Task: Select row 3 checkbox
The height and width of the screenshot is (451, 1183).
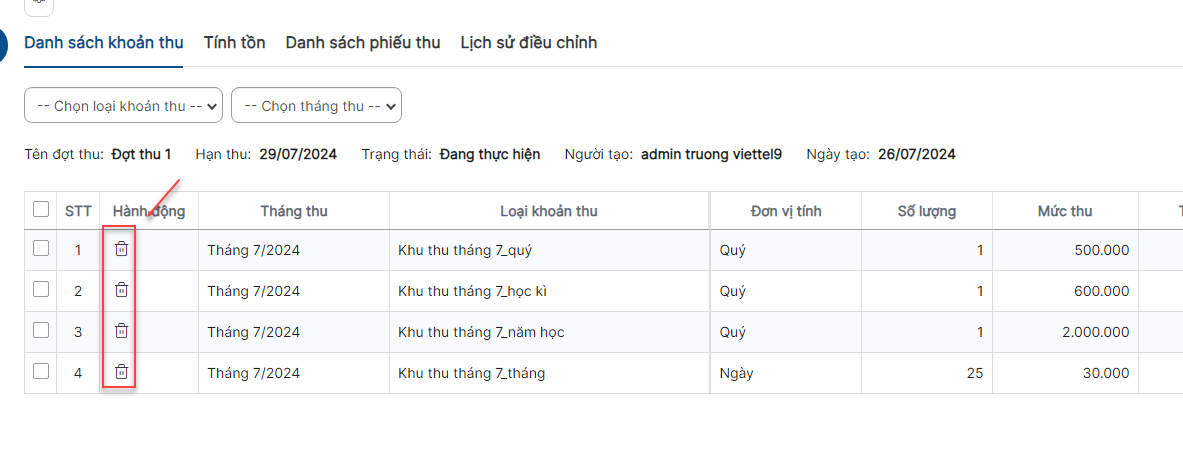Action: pyautogui.click(x=41, y=330)
